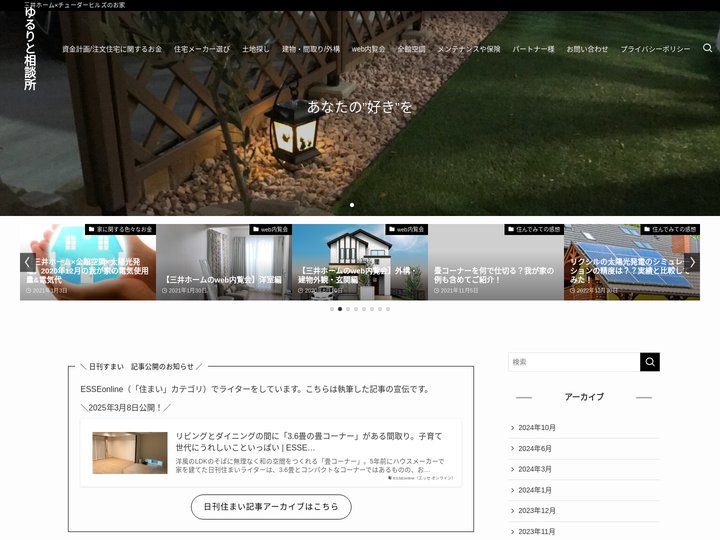Screen dimensions: 720x540
Task: Select the fourth carousel pagination dot
Action: (x=356, y=309)
